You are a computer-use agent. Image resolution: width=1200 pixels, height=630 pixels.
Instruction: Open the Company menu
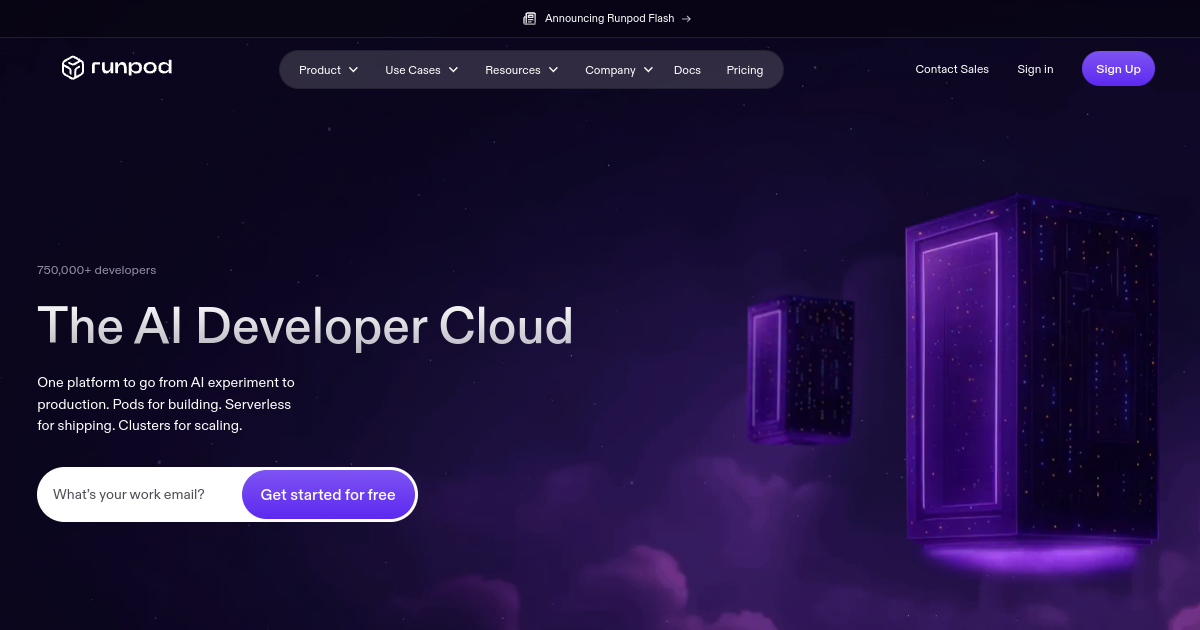point(619,70)
